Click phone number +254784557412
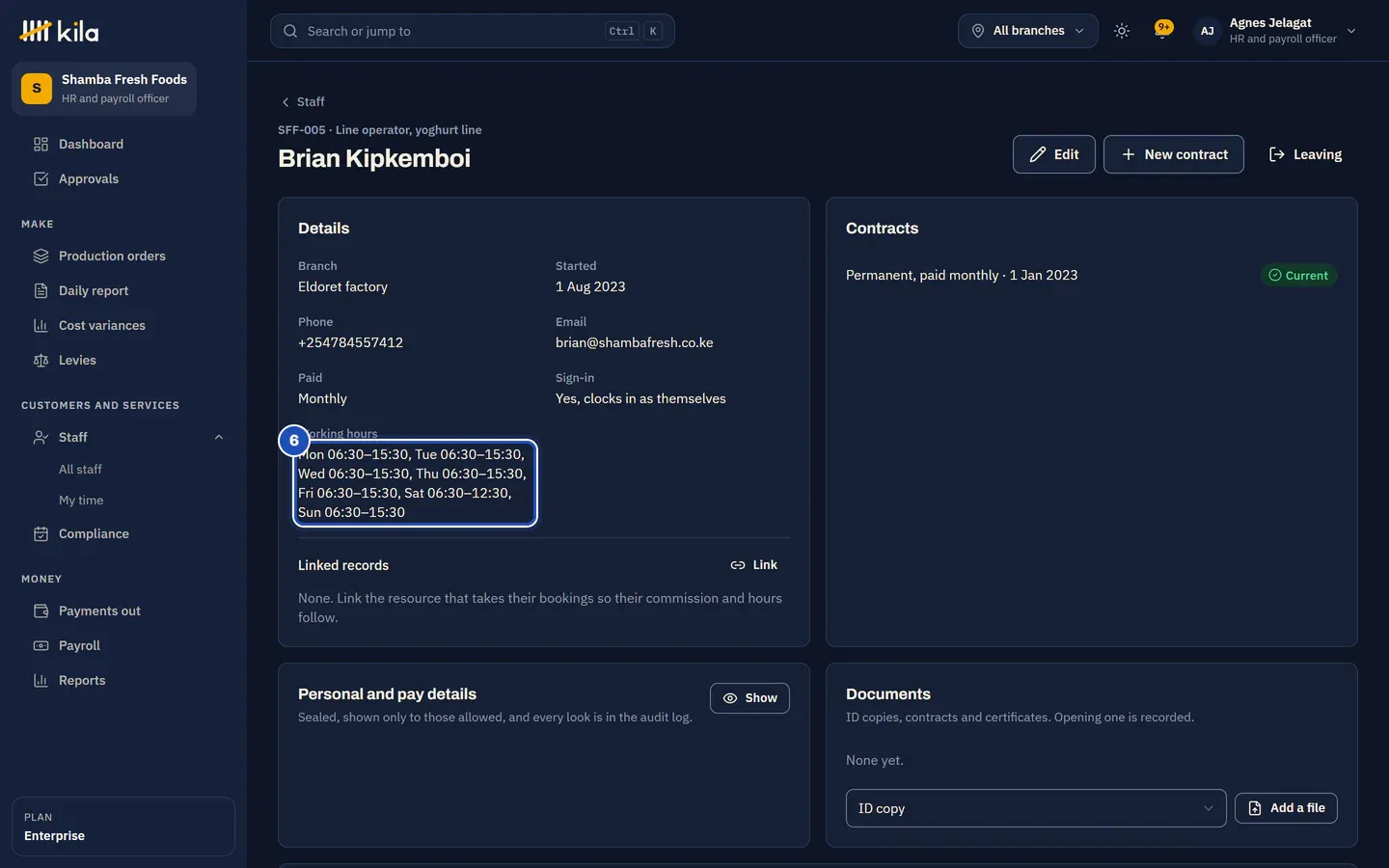This screenshot has width=1389, height=868. coord(350,342)
